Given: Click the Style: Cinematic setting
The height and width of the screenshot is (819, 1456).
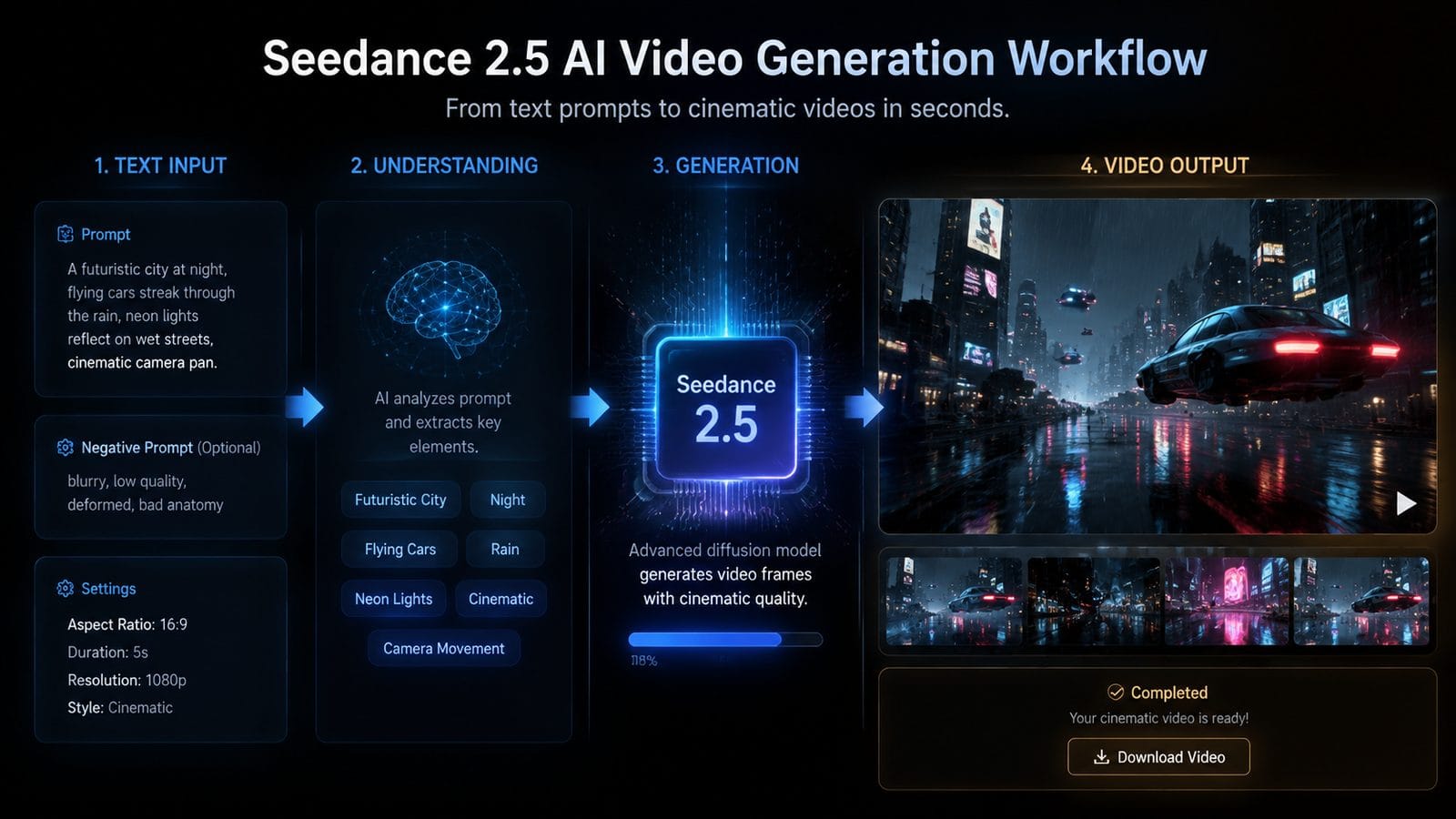Looking at the screenshot, I should pyautogui.click(x=120, y=708).
